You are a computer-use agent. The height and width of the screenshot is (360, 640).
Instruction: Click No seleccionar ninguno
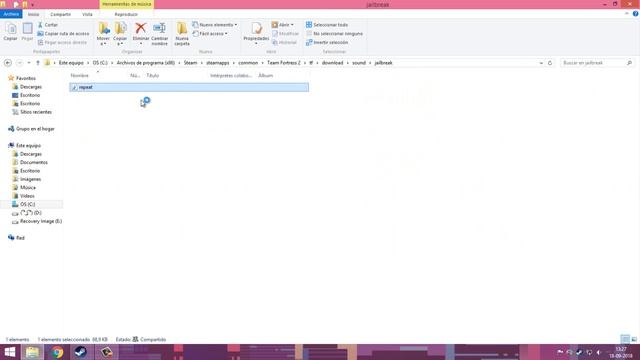[x=334, y=33]
